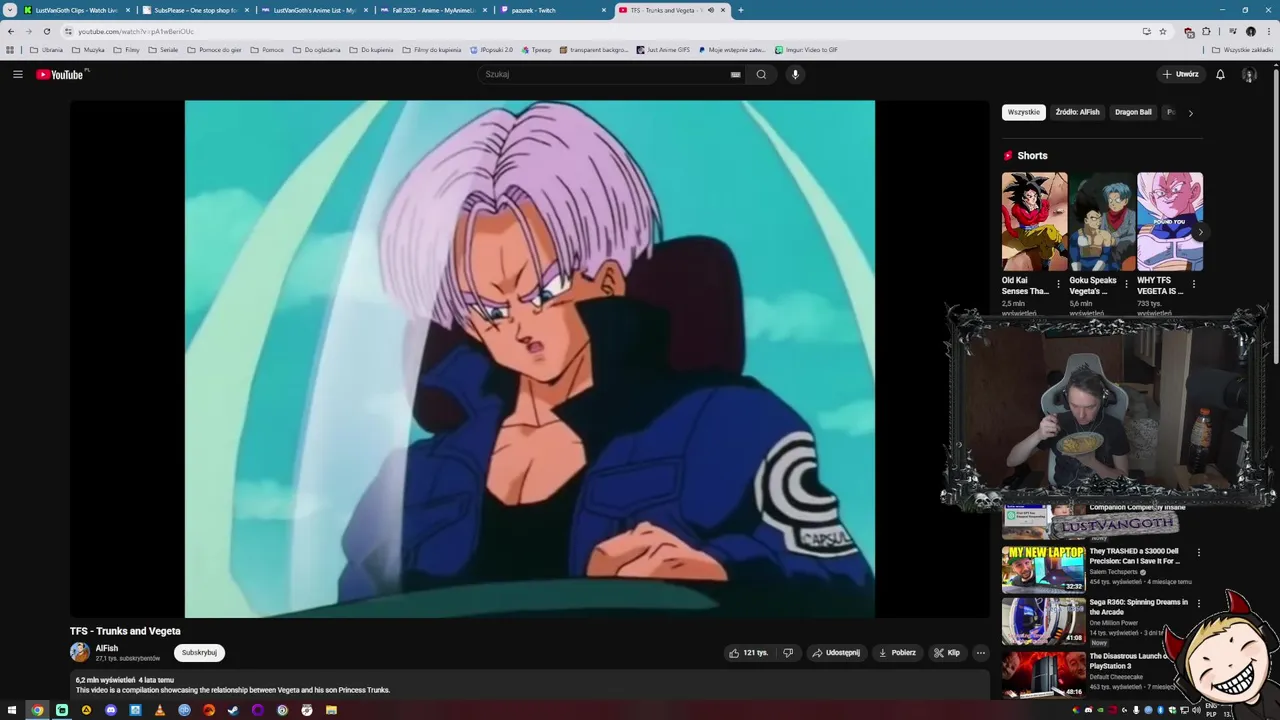Click the address bar URL
The height and width of the screenshot is (720, 1280).
(x=136, y=31)
